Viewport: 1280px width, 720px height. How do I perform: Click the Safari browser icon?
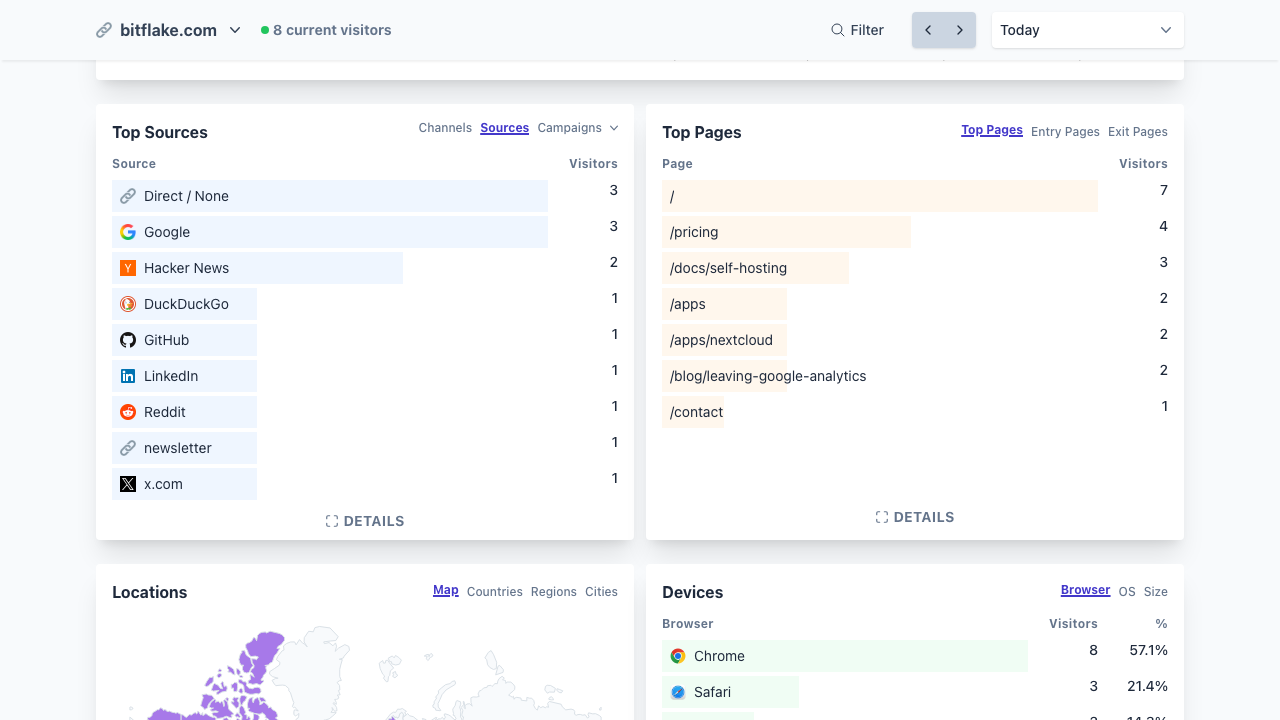click(x=678, y=692)
